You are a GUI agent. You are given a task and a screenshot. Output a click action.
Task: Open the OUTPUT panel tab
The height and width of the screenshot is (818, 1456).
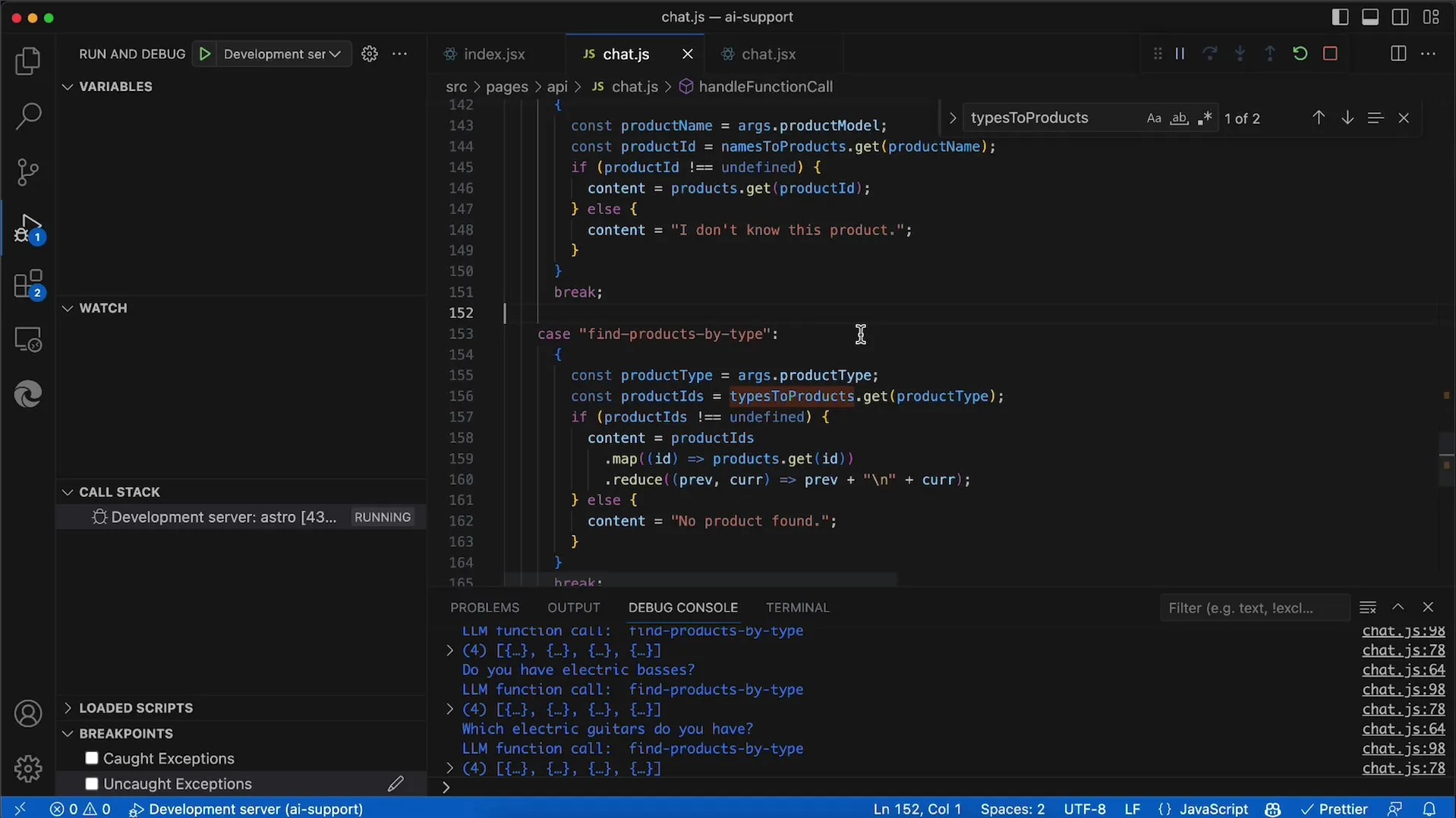point(574,608)
